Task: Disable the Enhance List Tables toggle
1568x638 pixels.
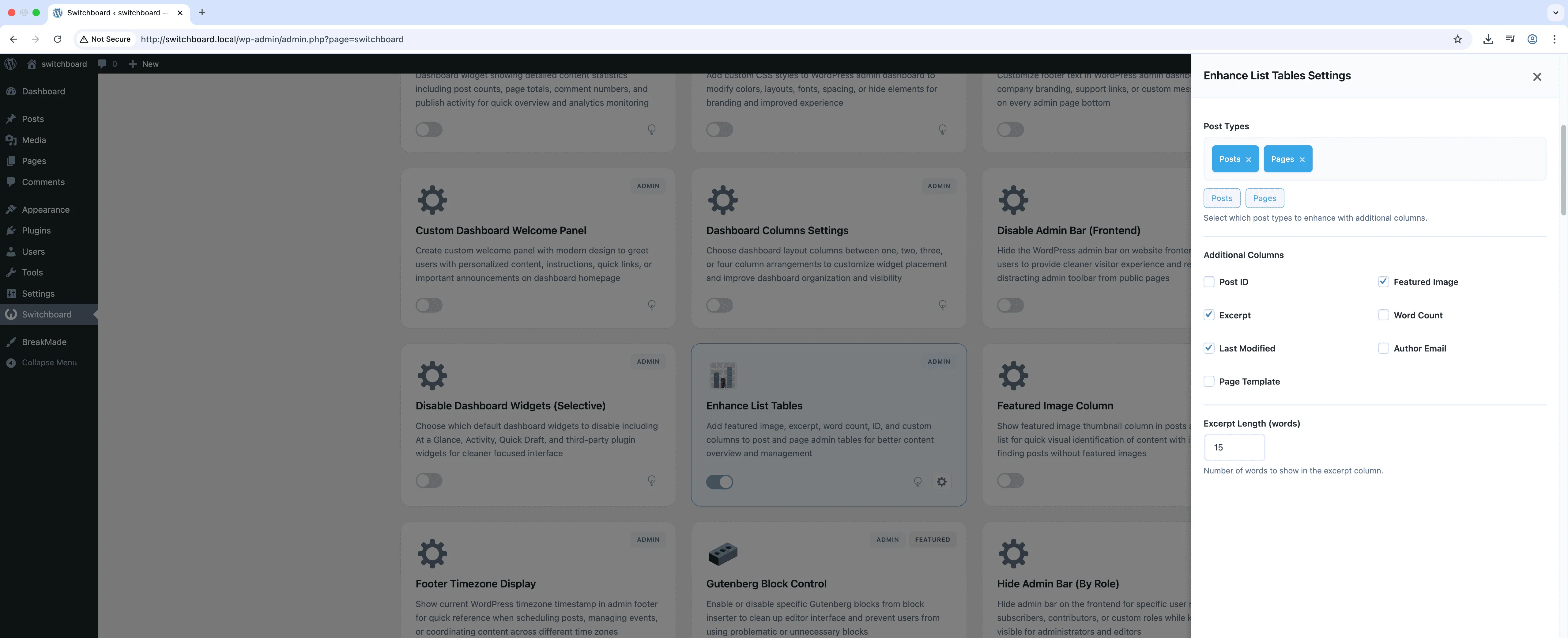Action: tap(719, 481)
